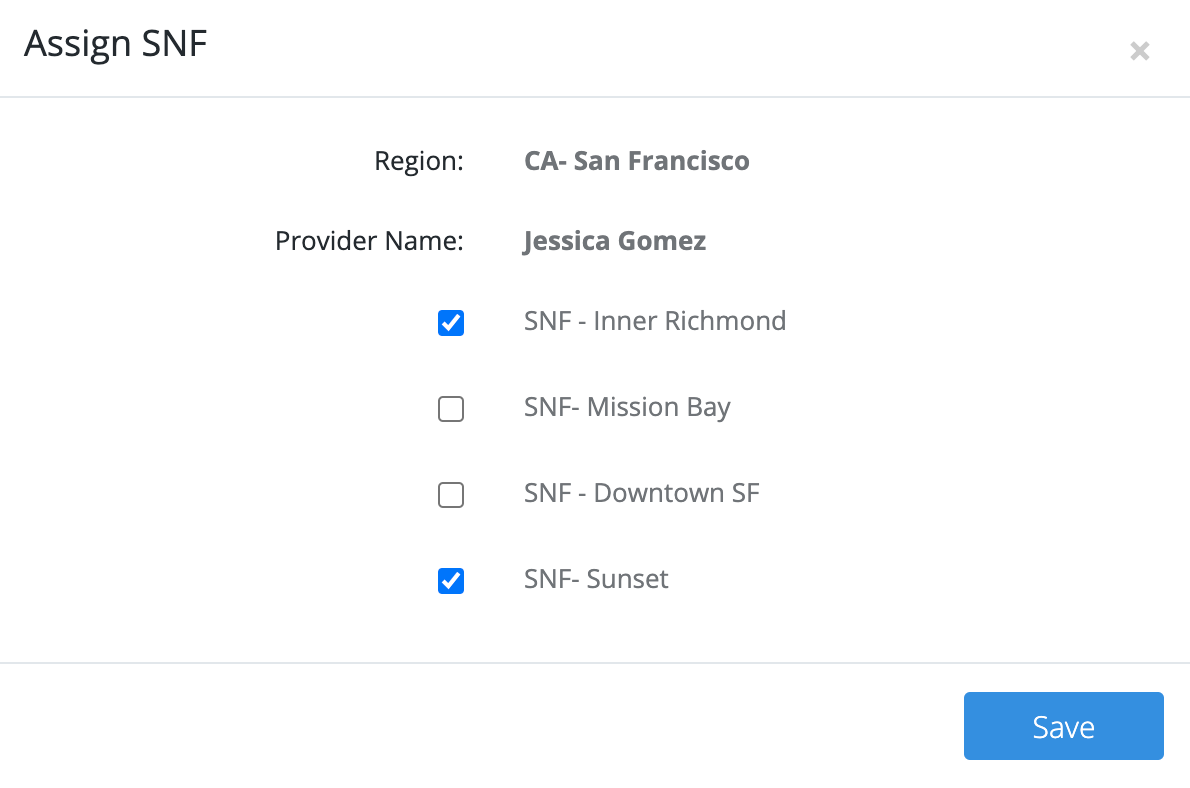Click the 'Assign SNF' dialog title

coord(116,44)
